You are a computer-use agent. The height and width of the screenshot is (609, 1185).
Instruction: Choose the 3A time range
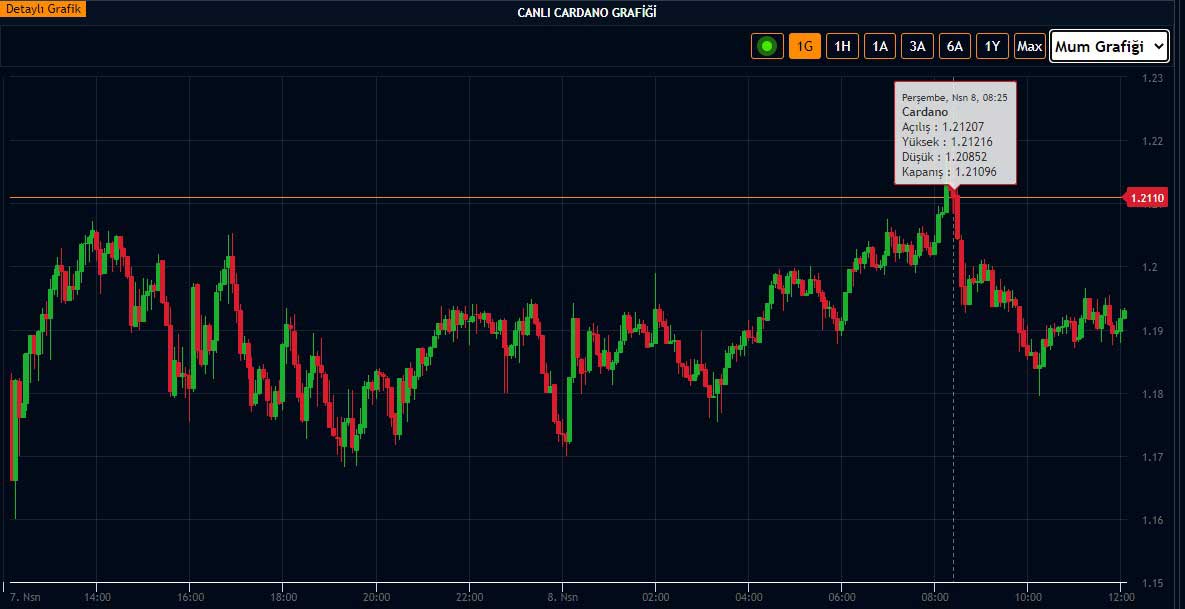pos(917,46)
